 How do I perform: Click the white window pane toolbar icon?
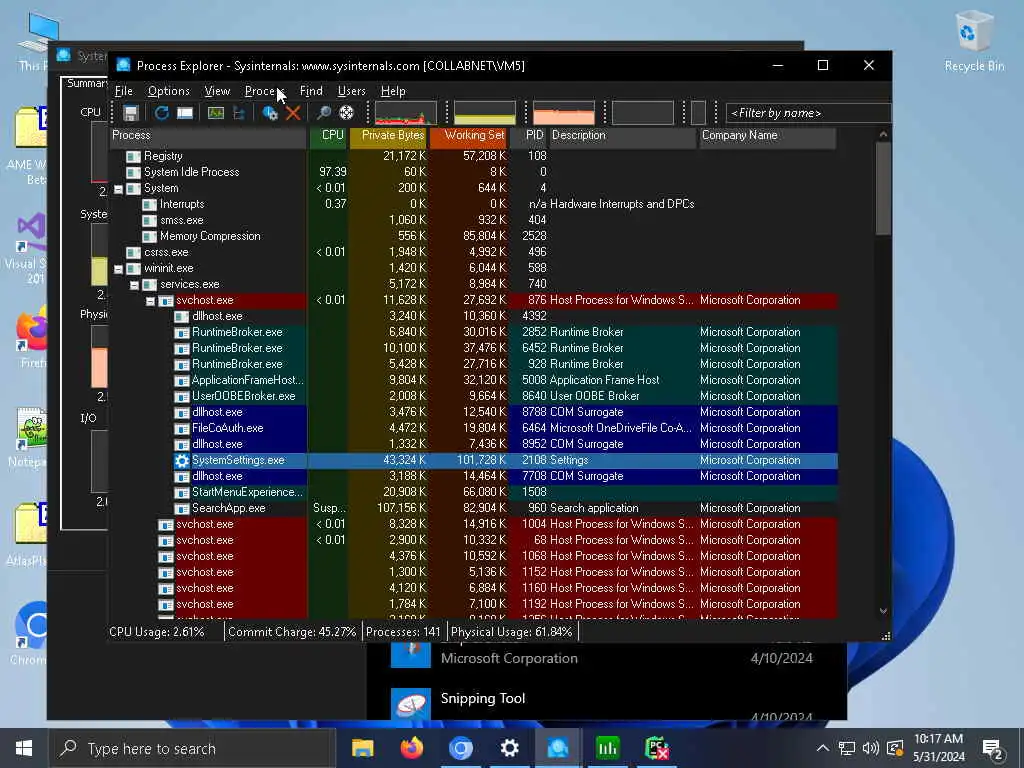[185, 113]
